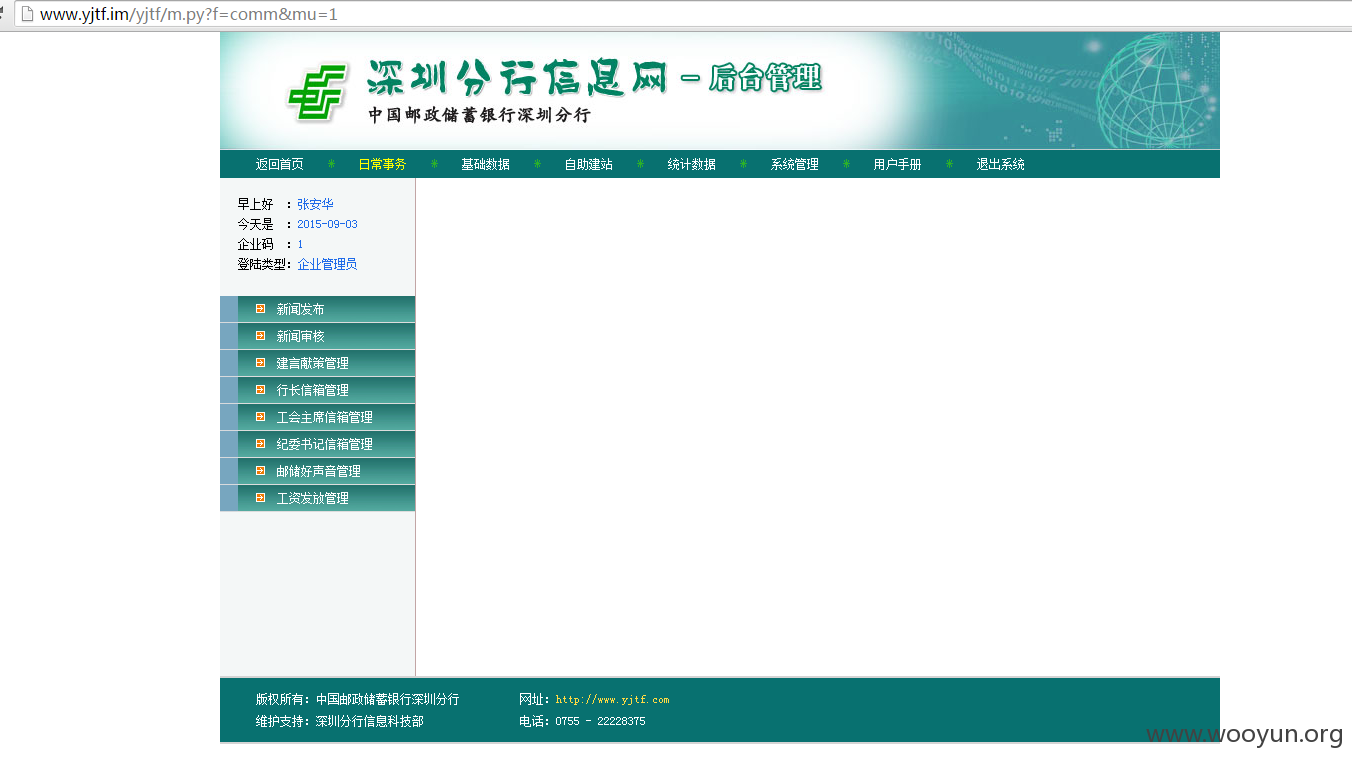Click the arrow icon beside 新闻发布
The image size is (1352, 763).
coord(260,309)
